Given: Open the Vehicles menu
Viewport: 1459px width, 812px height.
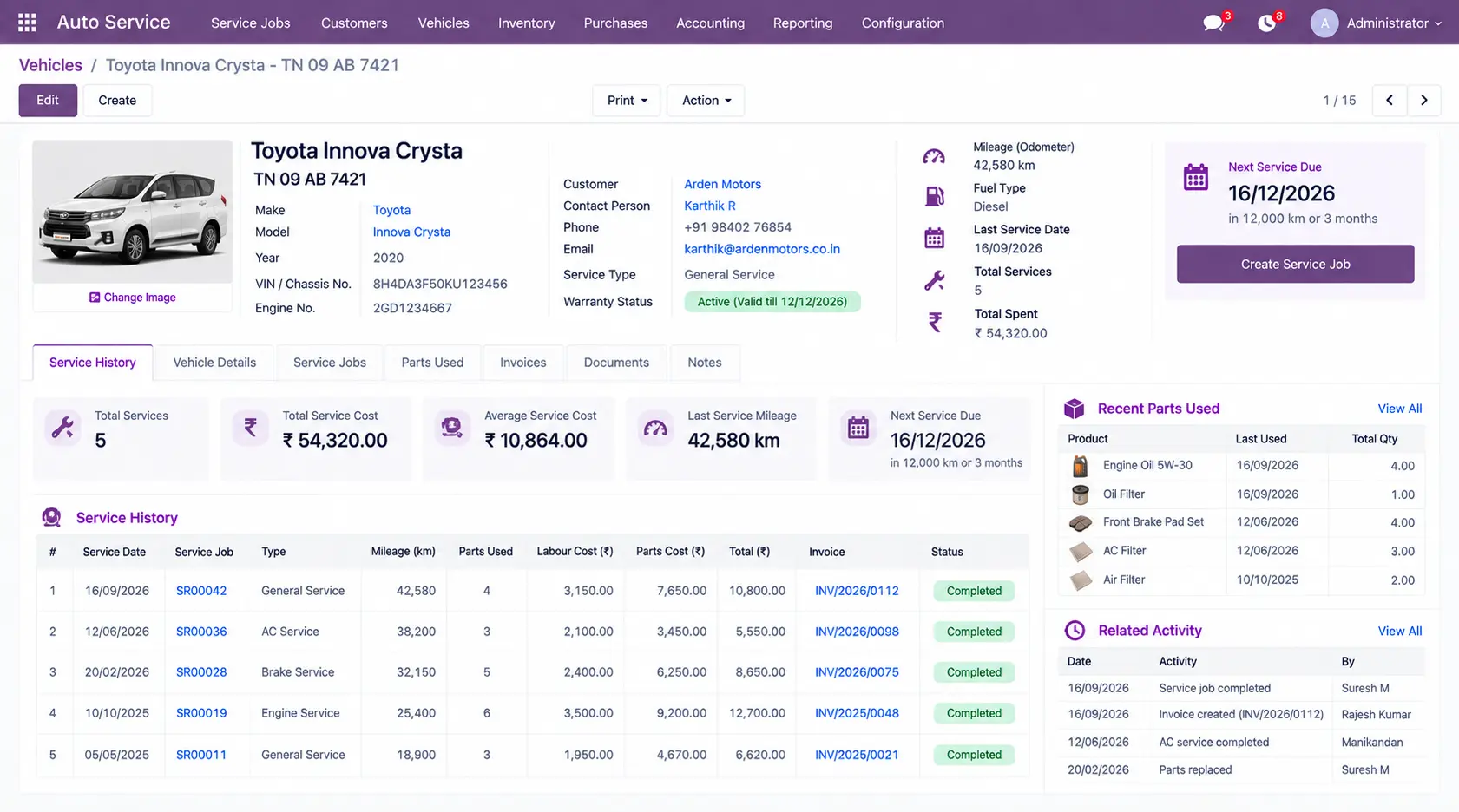Looking at the screenshot, I should [444, 23].
